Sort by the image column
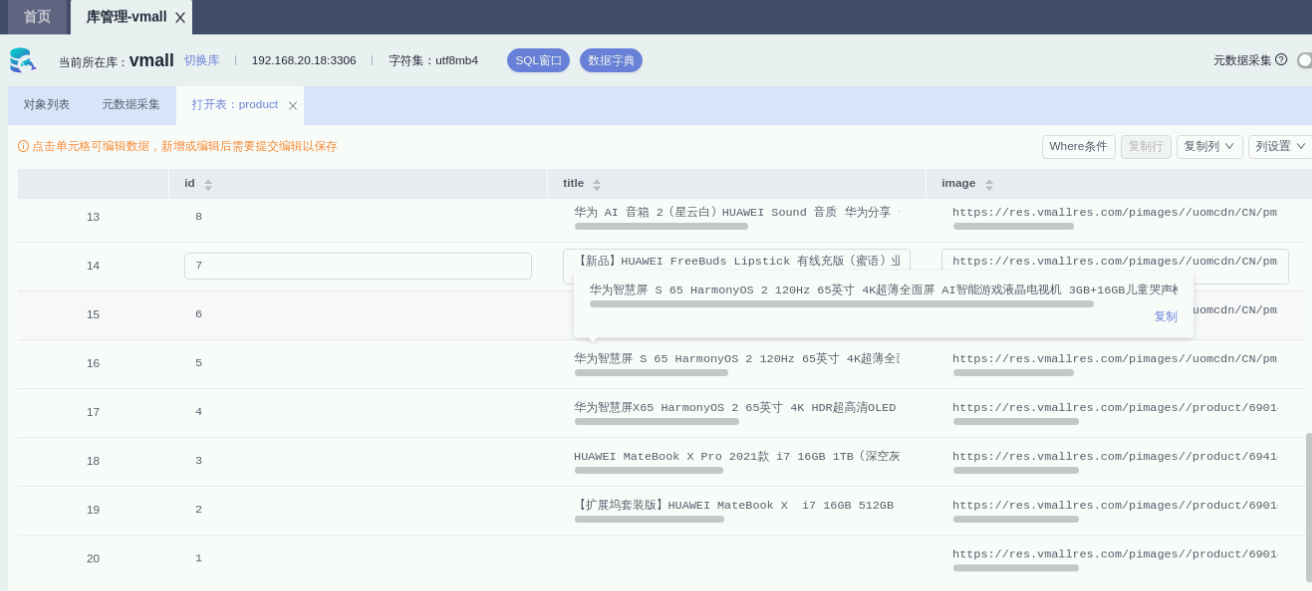This screenshot has height=591, width=1312. pos(989,184)
